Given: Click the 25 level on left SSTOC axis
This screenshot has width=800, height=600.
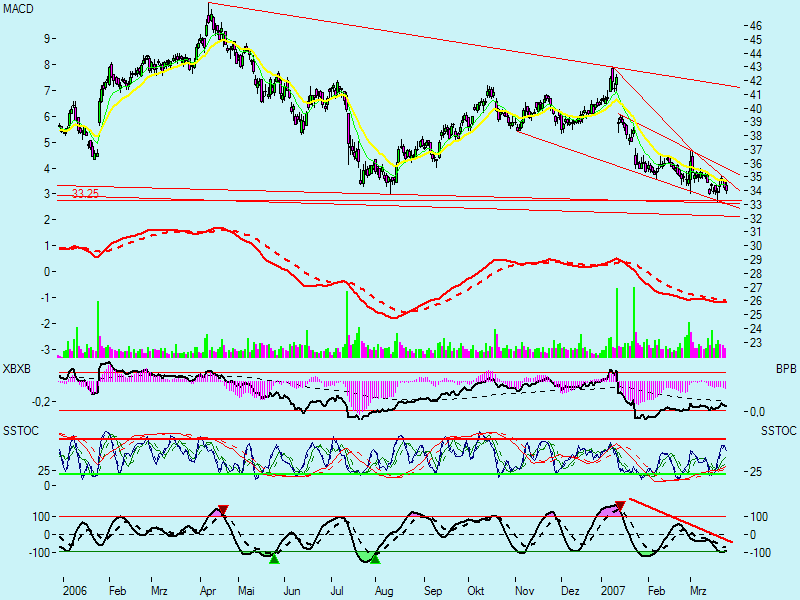Looking at the screenshot, I should pyautogui.click(x=44, y=471).
